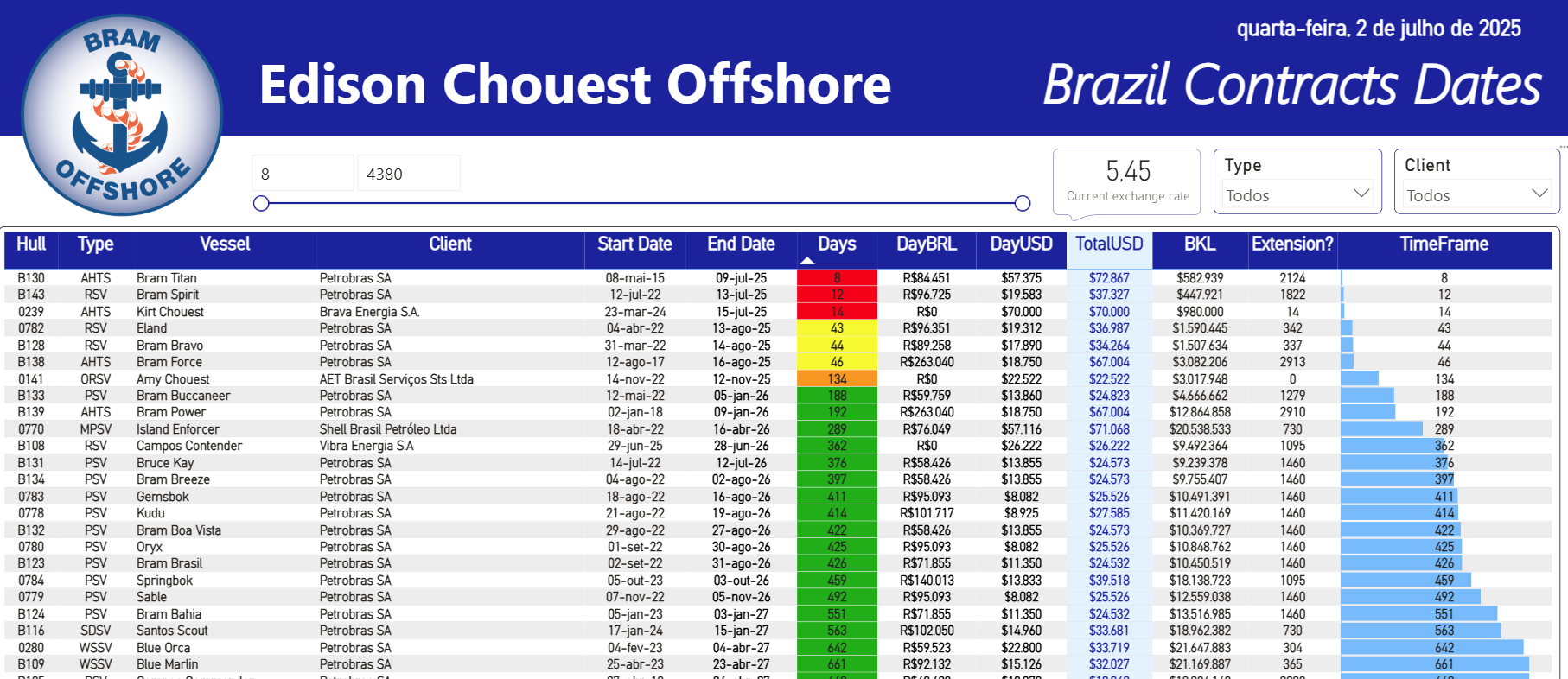Select the Bram Spirit vessel cell
This screenshot has width=1568, height=679.
tap(168, 295)
